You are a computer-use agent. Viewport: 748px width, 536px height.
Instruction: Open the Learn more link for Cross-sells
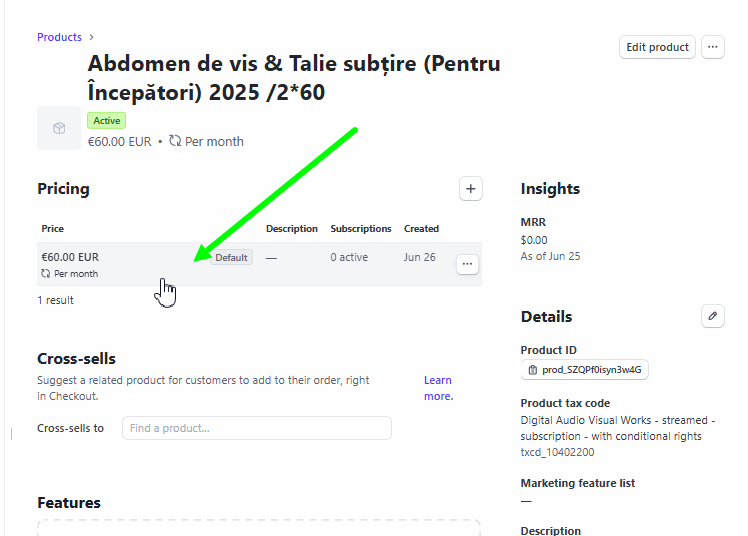pos(438,388)
